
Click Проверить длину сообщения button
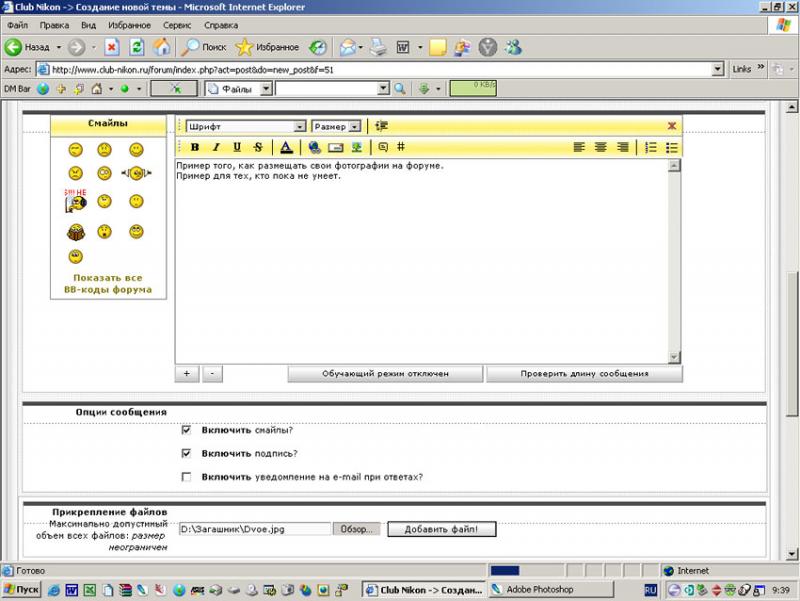point(584,373)
